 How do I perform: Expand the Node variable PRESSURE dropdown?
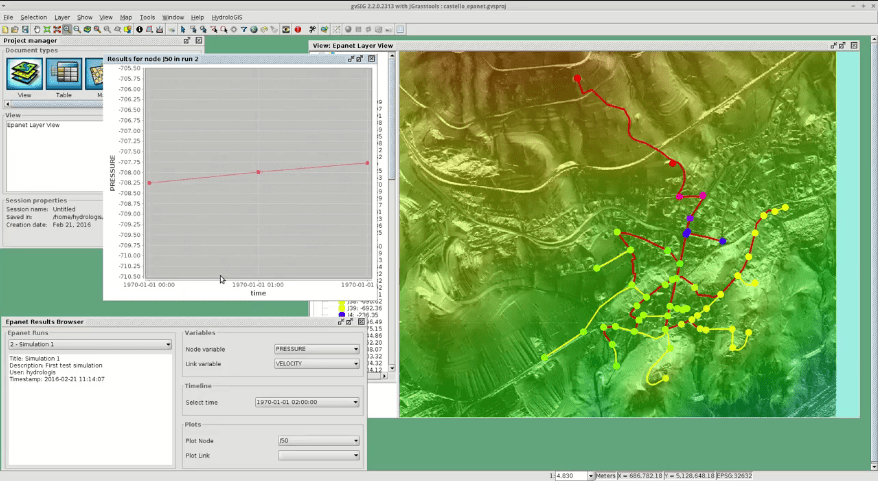pos(316,349)
